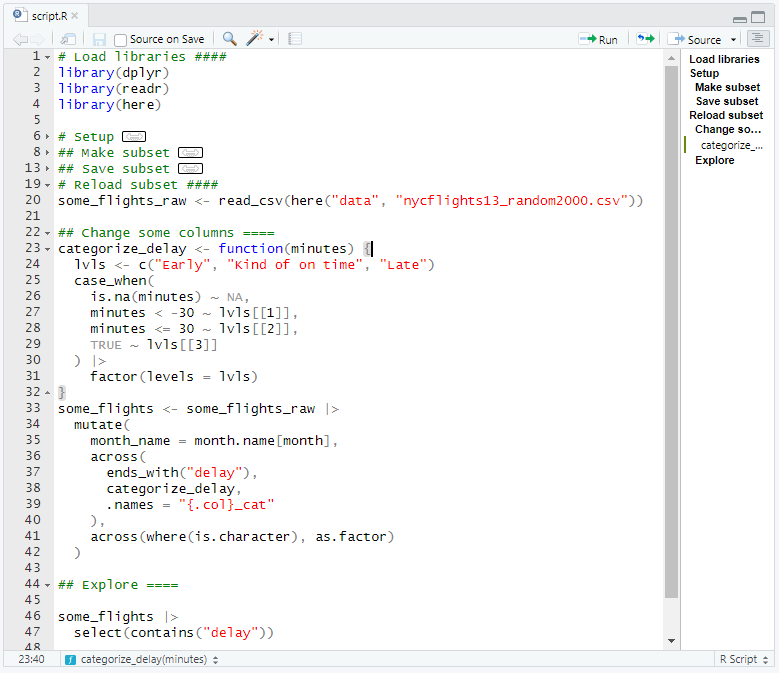The image size is (779, 673).
Task: Toggle the document outline icon
Action: 758,39
